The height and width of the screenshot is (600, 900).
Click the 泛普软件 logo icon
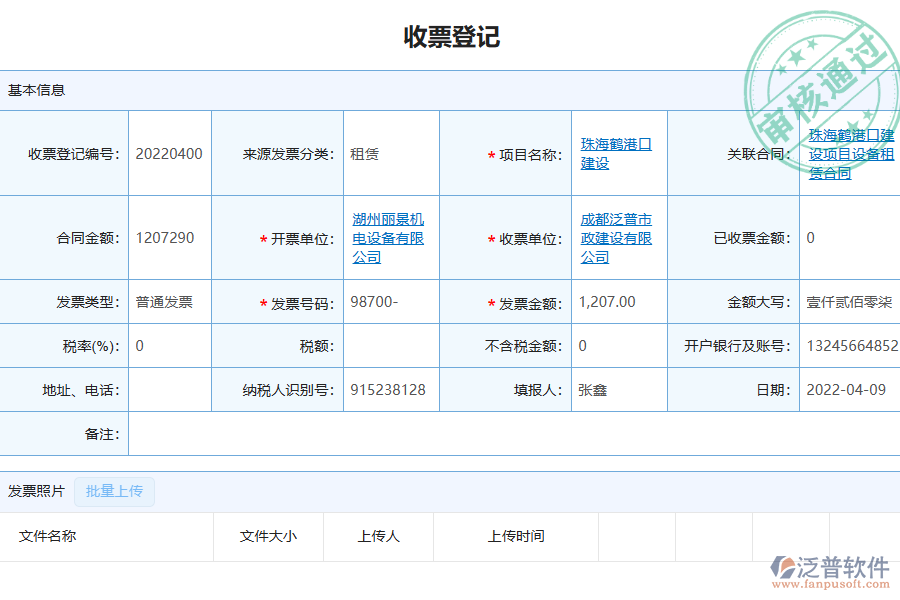coord(783,565)
